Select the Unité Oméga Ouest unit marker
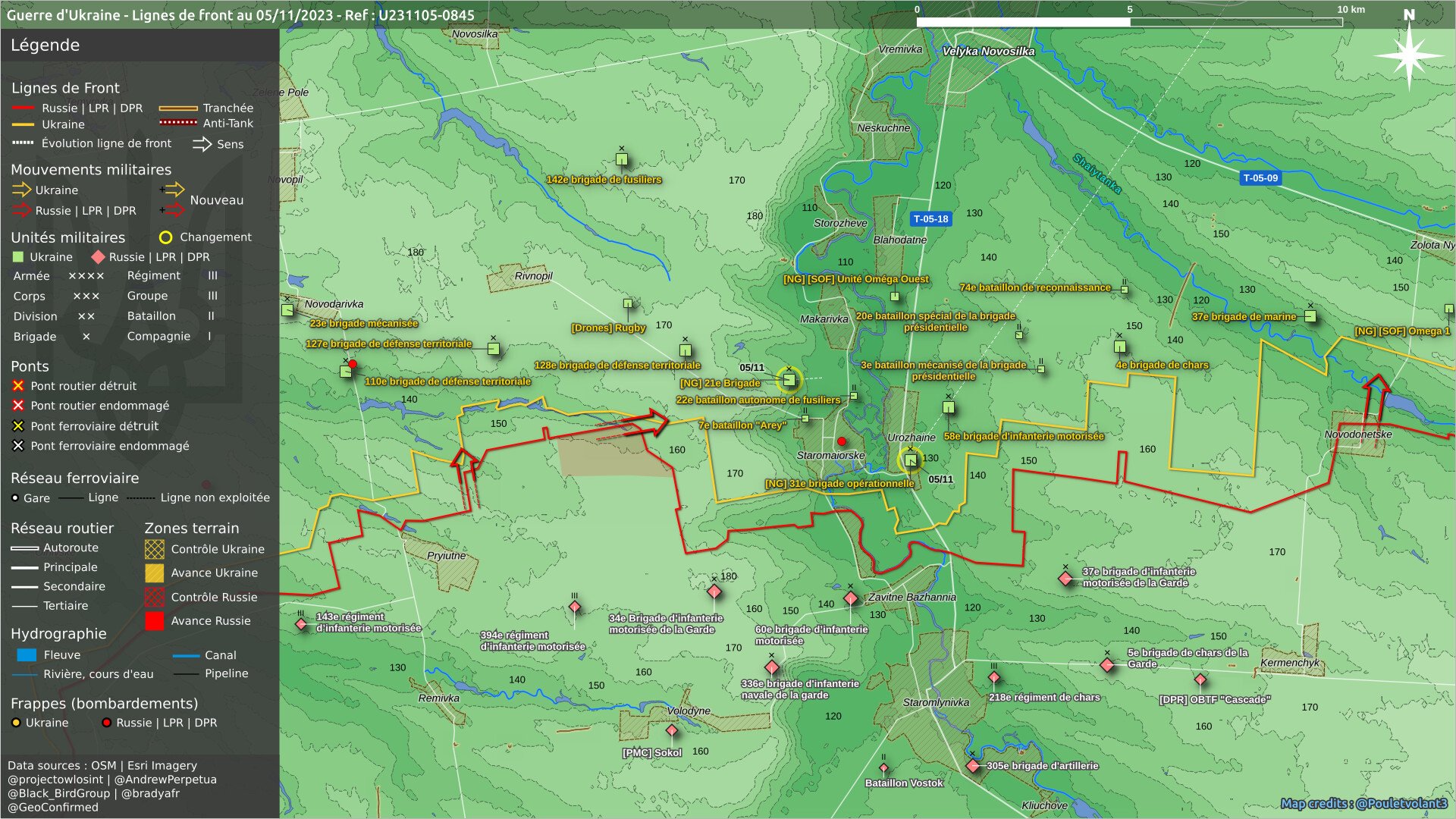Screen dimensions: 1456x819 [x=895, y=297]
